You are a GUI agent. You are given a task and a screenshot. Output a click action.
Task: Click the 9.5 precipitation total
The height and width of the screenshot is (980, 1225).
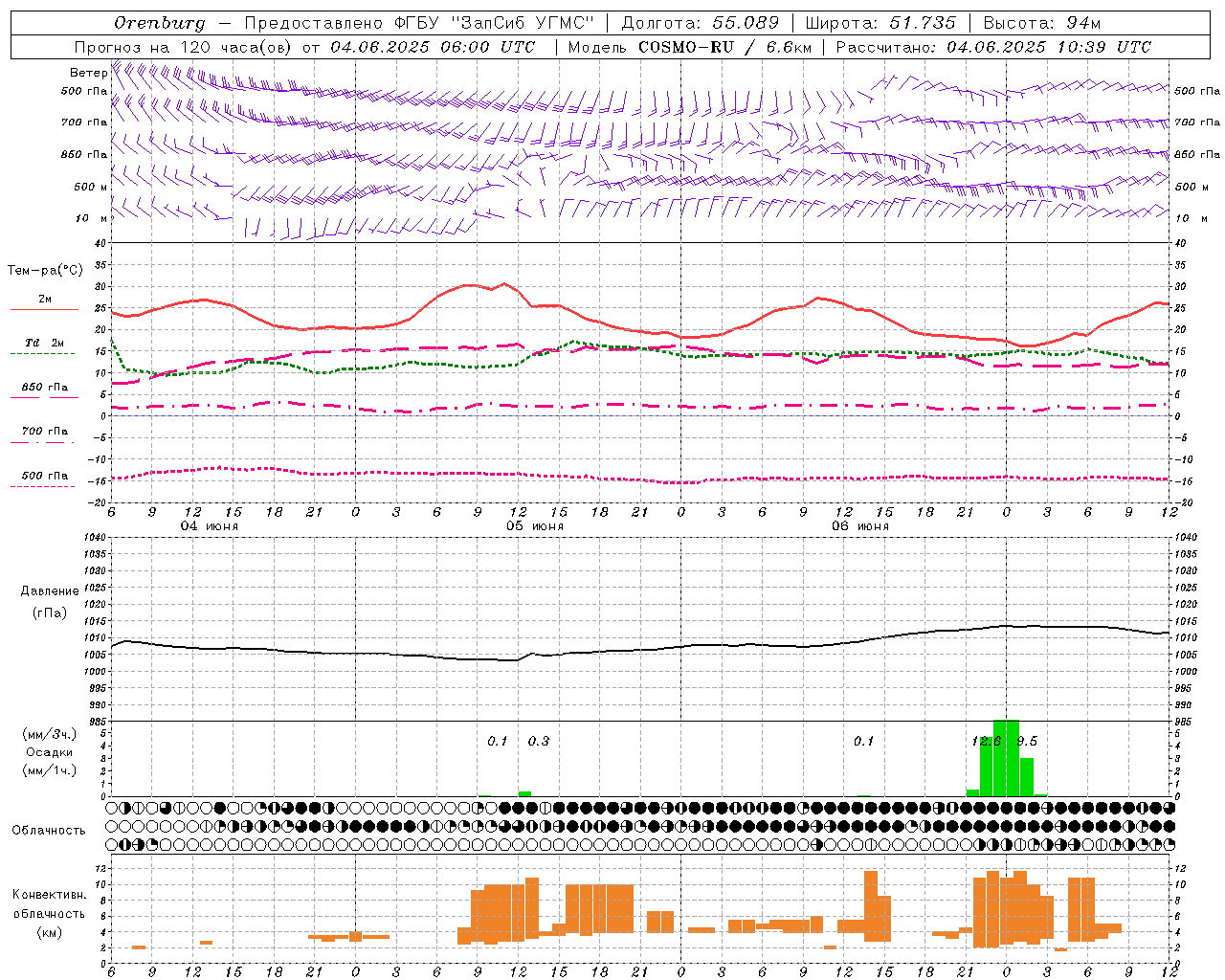(x=1027, y=742)
